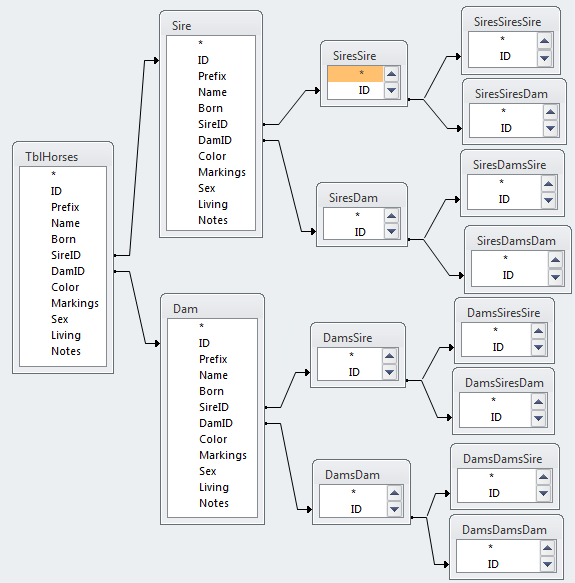This screenshot has width=575, height=583.
Task: Click the Dam table title bar
Action: (x=212, y=309)
